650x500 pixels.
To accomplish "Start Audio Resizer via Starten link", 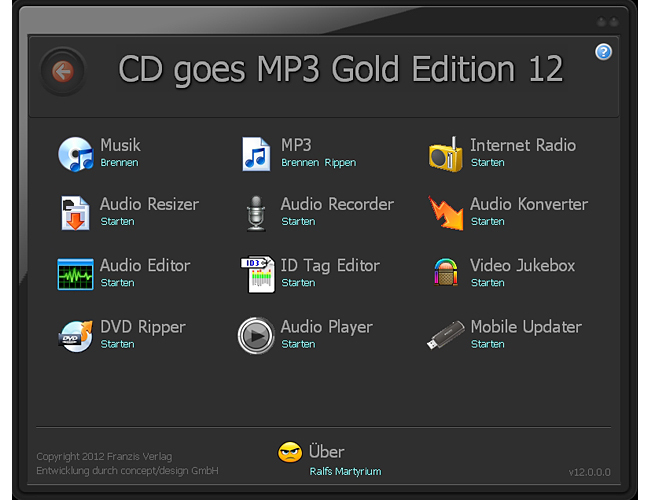I will pyautogui.click(x=117, y=221).
